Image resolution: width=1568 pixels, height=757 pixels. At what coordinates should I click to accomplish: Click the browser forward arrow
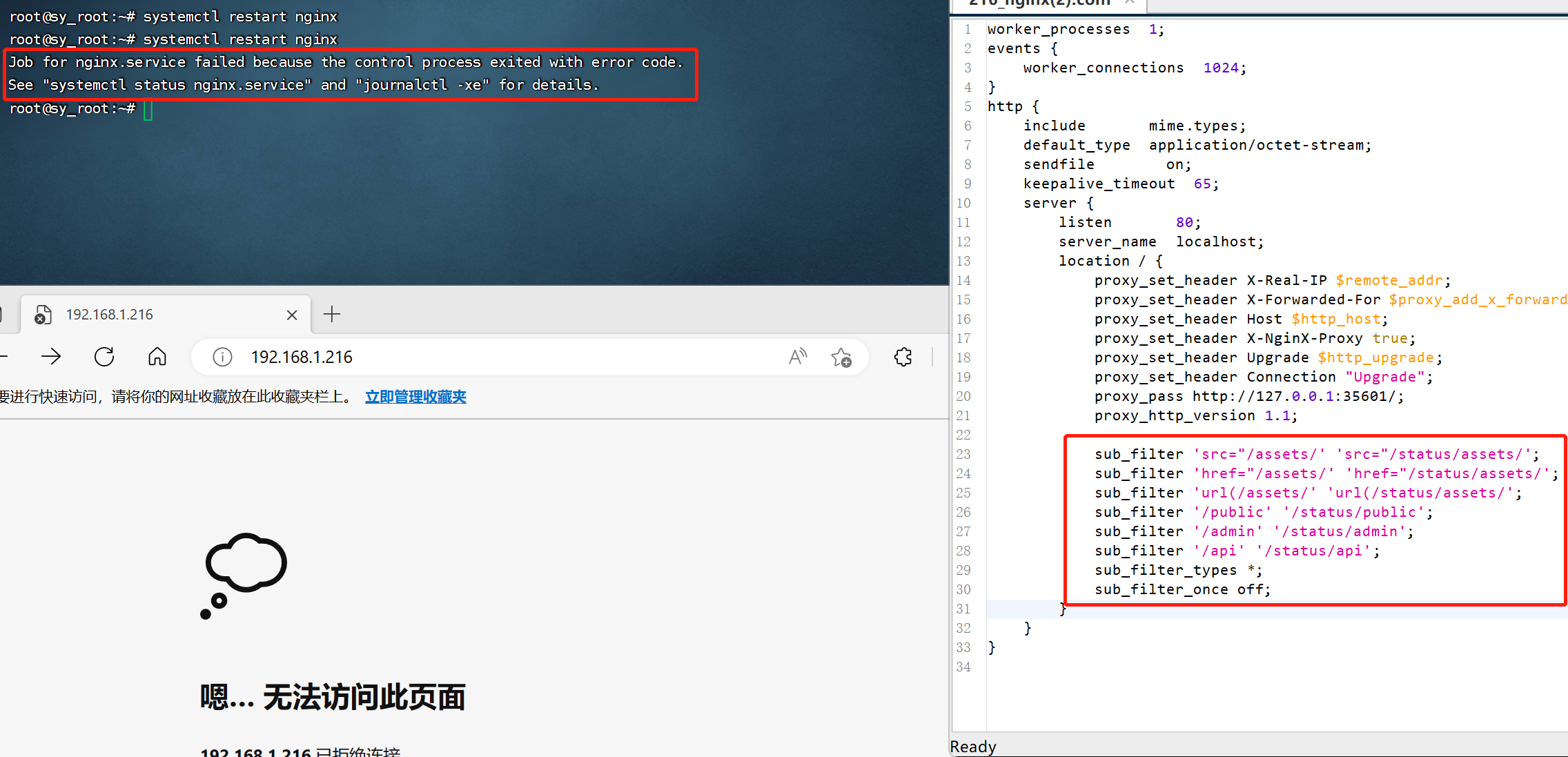click(x=51, y=357)
